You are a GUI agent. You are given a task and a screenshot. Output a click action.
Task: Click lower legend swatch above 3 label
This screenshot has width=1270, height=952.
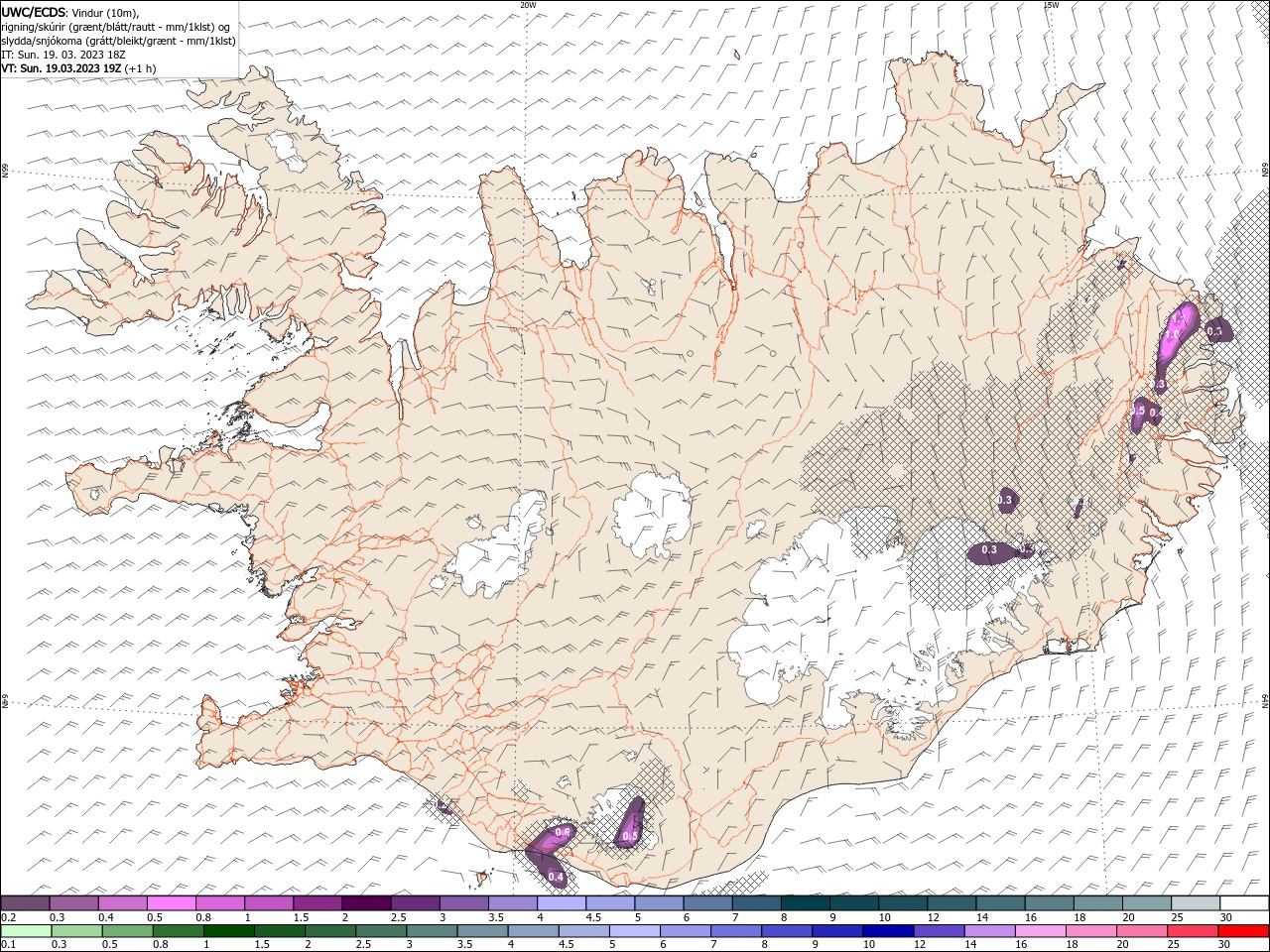[432, 931]
